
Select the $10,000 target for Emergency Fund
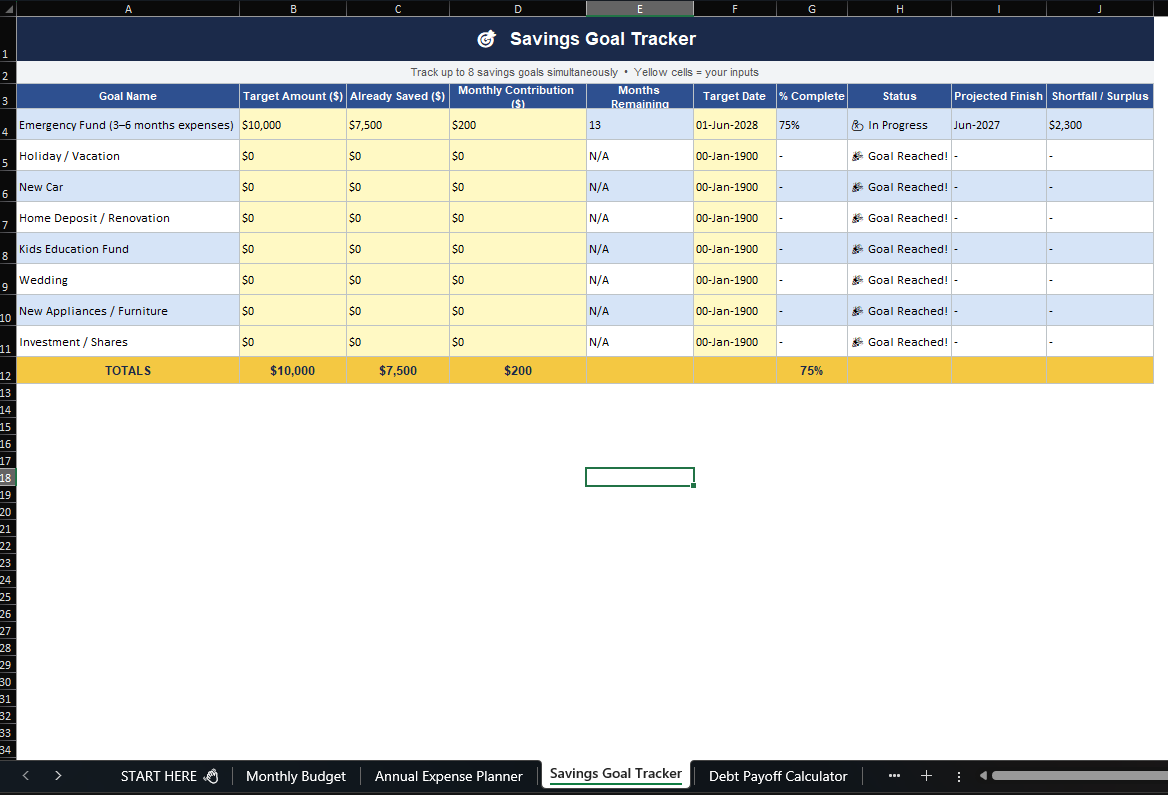293,125
